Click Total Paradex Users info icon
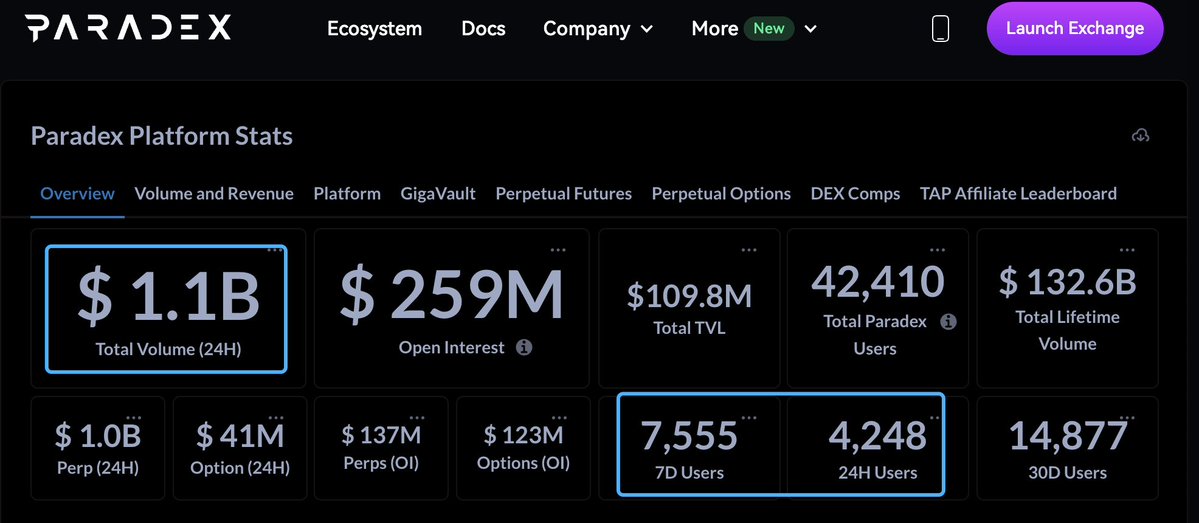Screen dimensions: 1199x523 949,322
